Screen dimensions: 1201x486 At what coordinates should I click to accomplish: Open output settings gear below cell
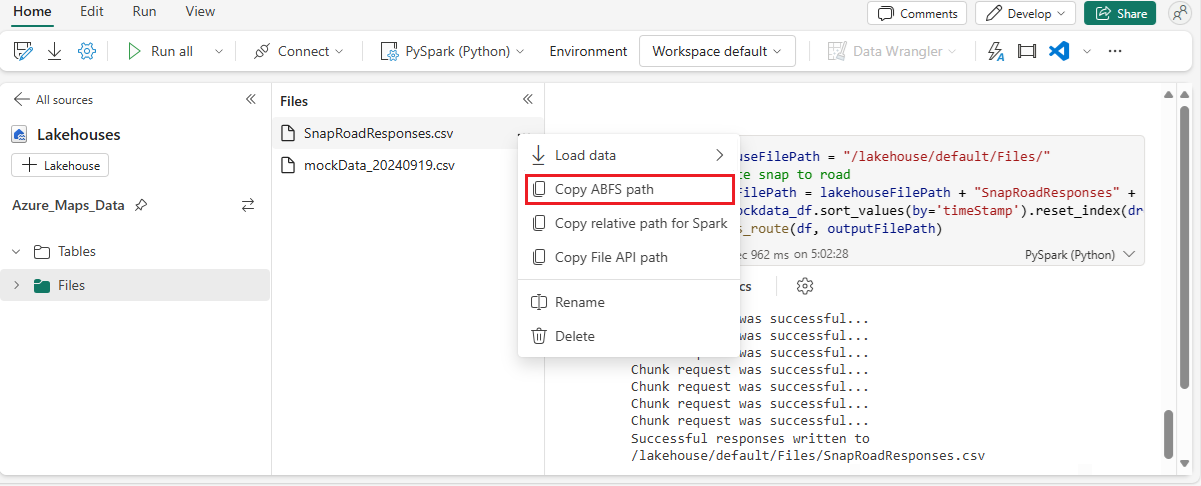[x=805, y=286]
